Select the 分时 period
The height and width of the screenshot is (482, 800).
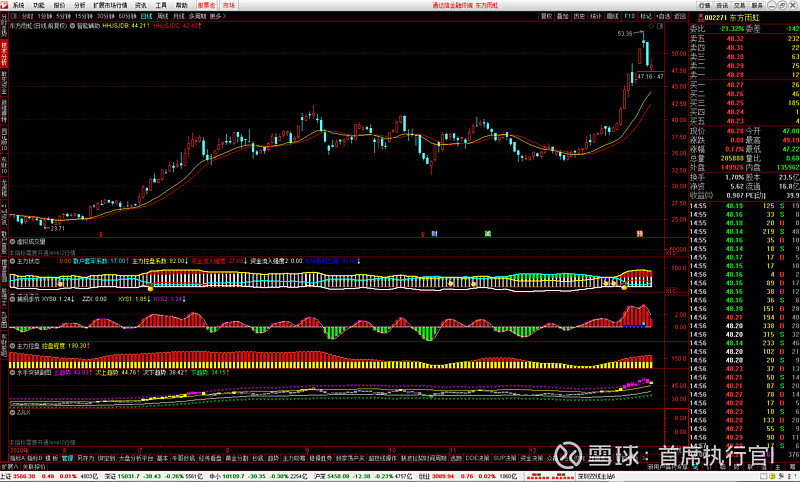click(27, 16)
